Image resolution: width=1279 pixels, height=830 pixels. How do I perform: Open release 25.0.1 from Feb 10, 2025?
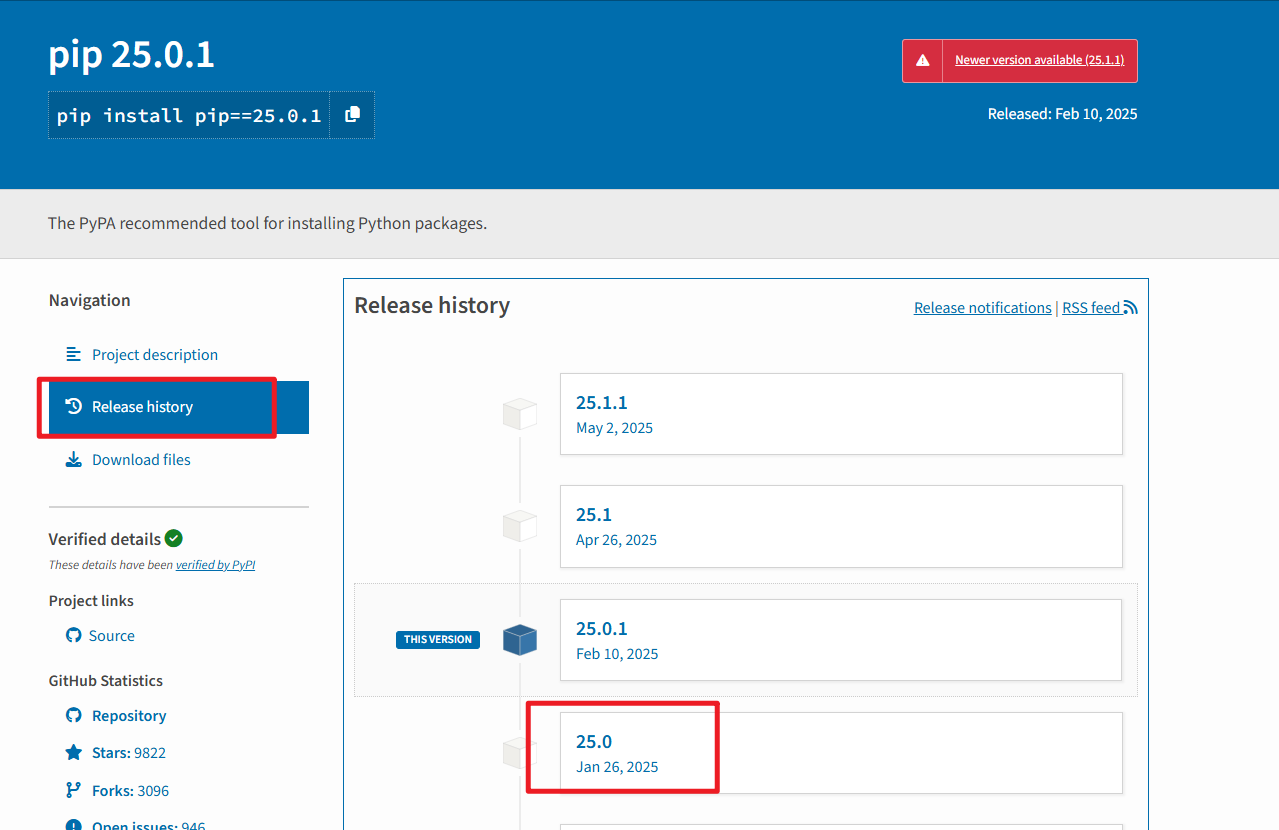[841, 640]
